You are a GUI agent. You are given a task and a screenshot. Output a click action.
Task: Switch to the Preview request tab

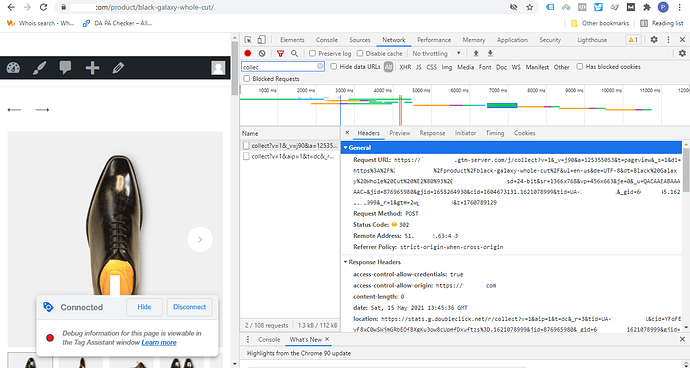[x=400, y=133]
